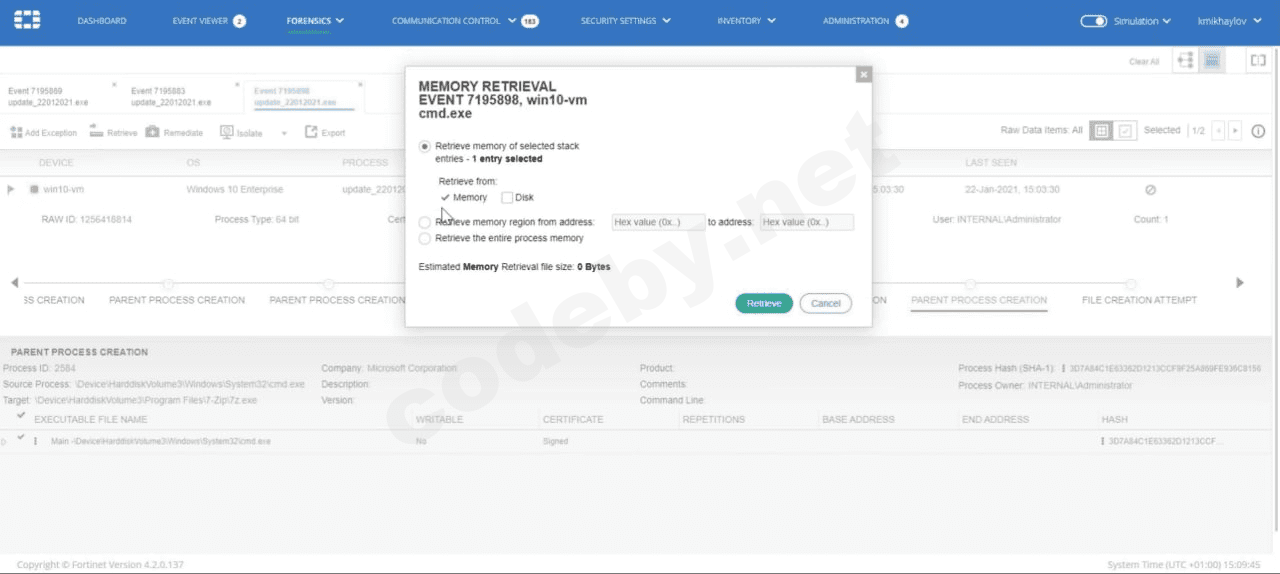This screenshot has width=1280, height=574.
Task: Click Retrieve in the toolbar
Action: click(x=113, y=132)
